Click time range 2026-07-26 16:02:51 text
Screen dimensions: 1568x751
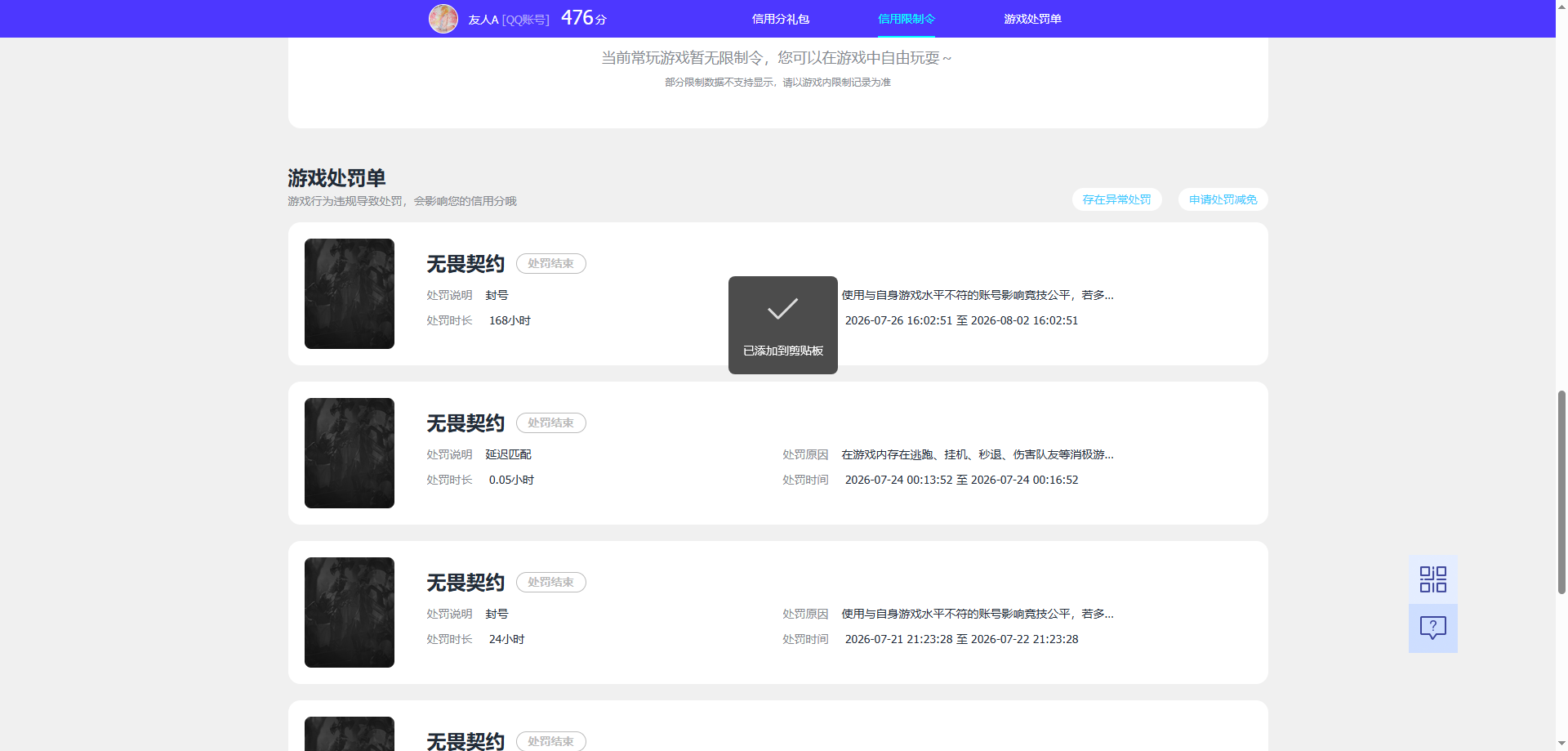[961, 320]
